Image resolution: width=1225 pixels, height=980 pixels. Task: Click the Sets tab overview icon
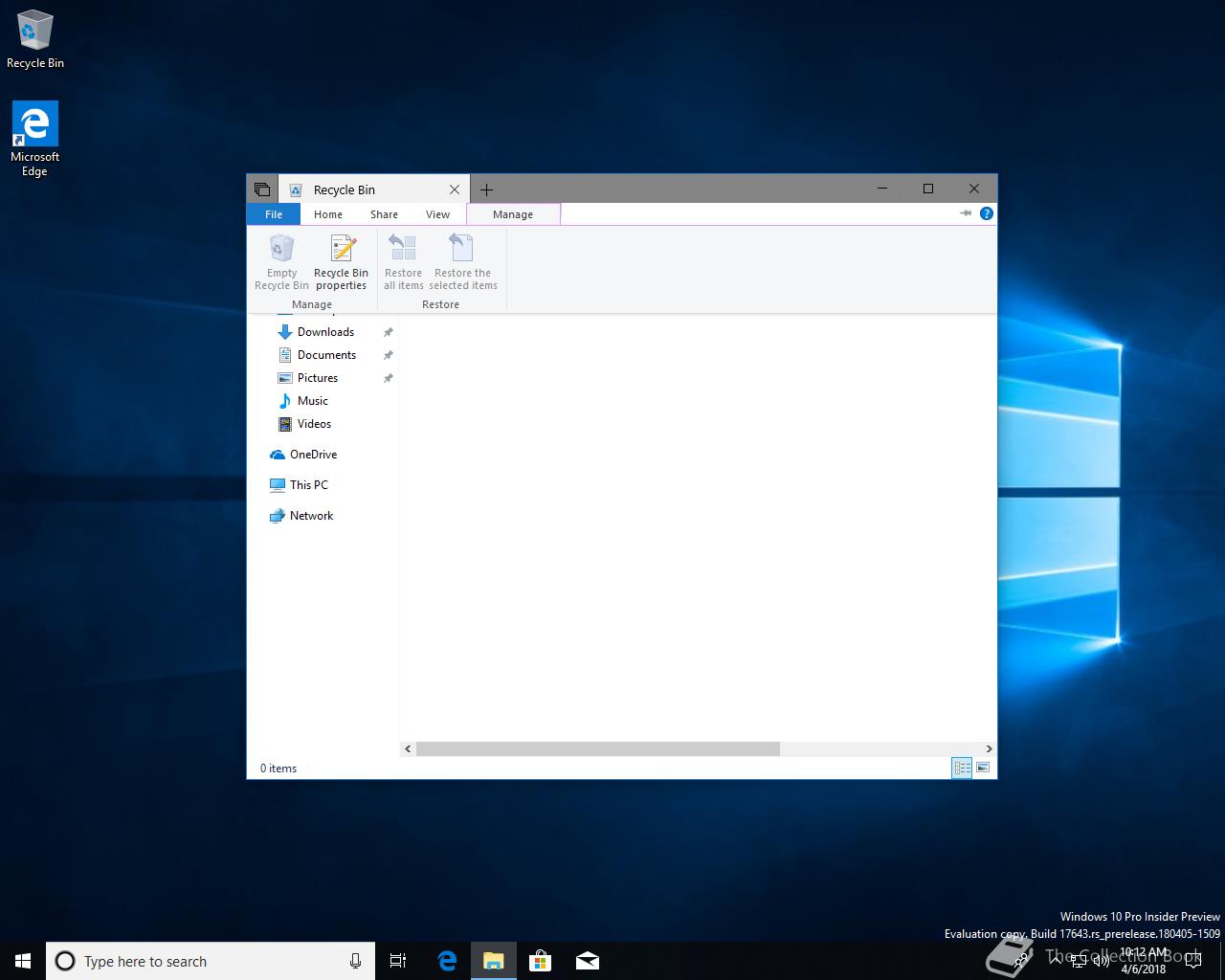click(262, 189)
